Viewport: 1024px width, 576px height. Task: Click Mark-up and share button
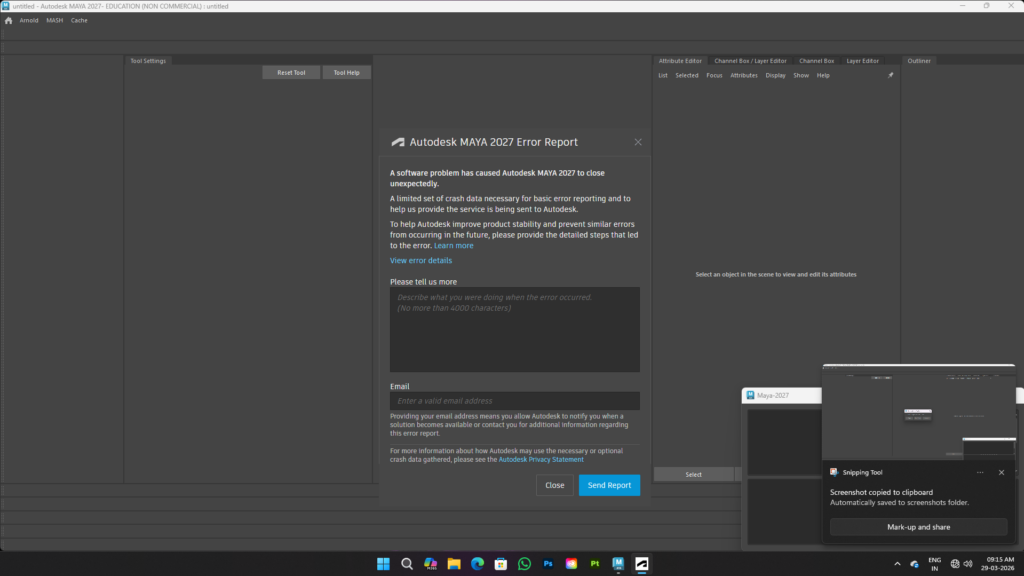tap(919, 527)
